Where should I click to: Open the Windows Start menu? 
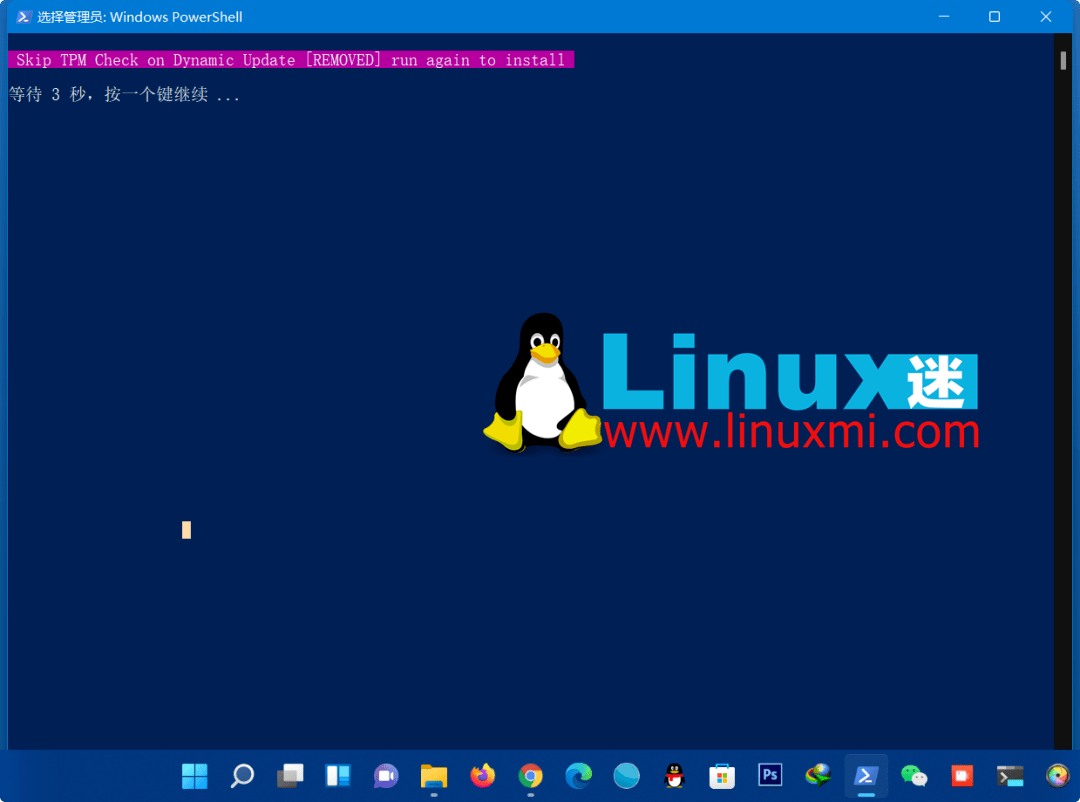[x=194, y=776]
